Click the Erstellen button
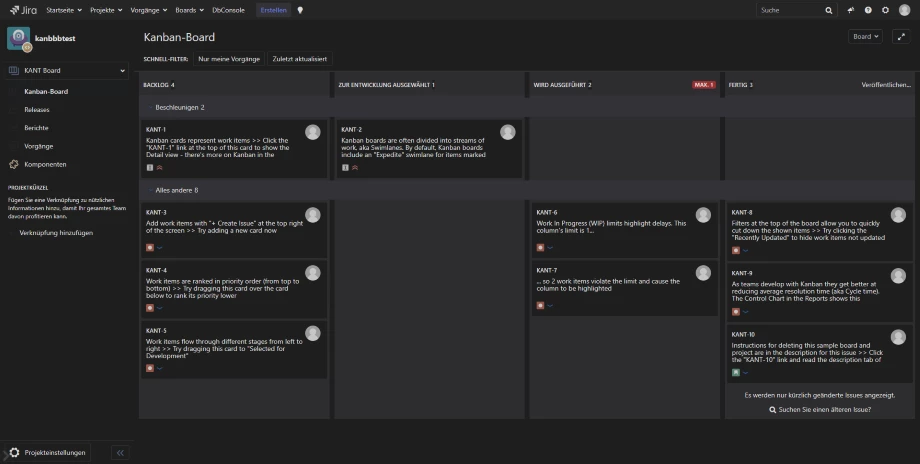This screenshot has height=464, width=920. 273,10
